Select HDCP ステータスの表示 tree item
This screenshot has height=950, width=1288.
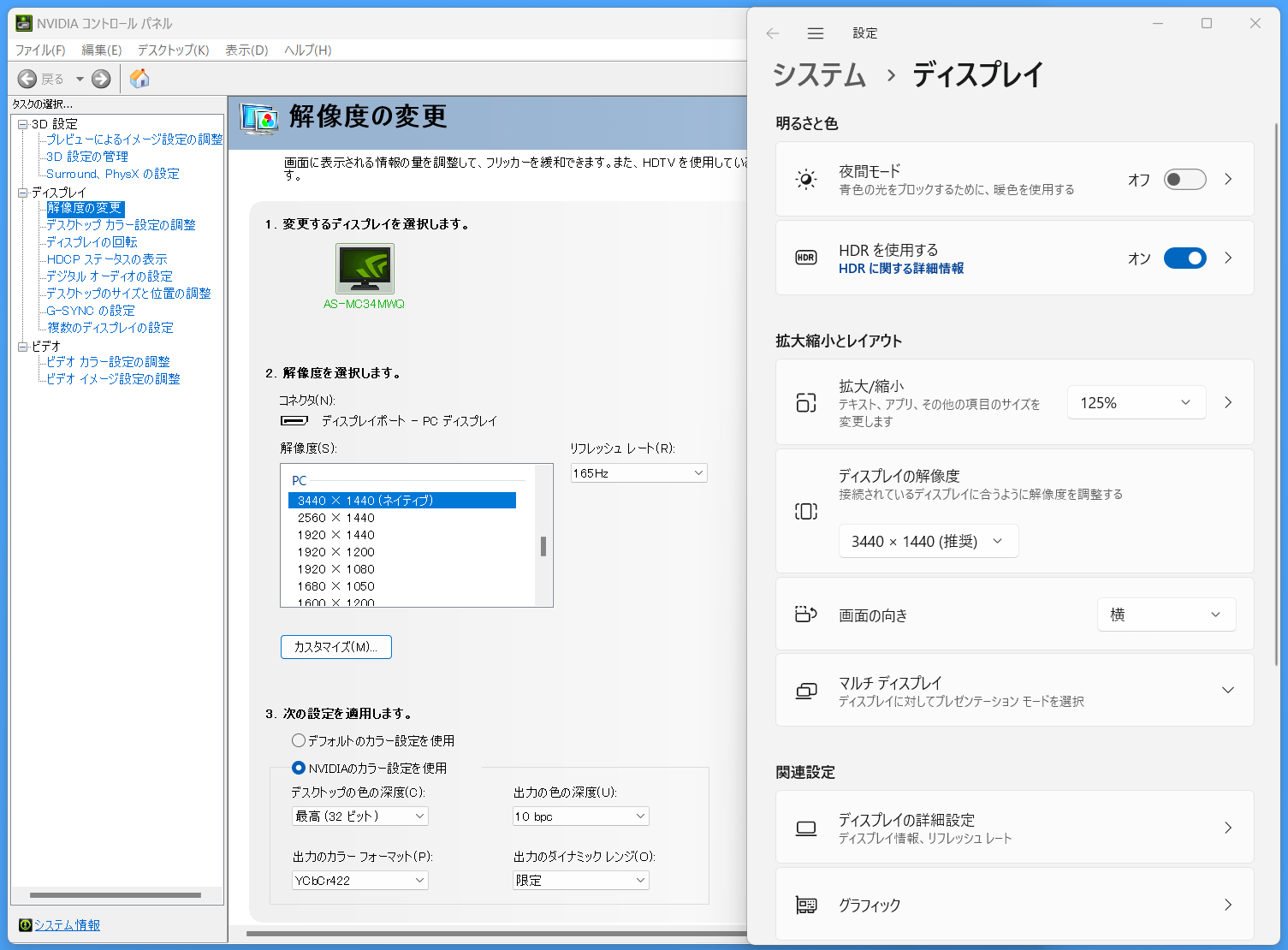coord(107,259)
